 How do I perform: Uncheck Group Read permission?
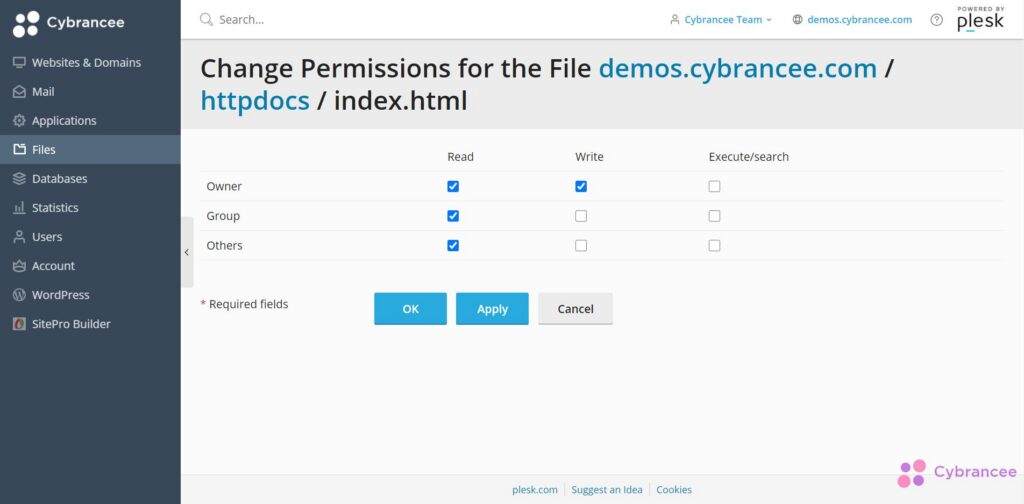[x=453, y=216]
